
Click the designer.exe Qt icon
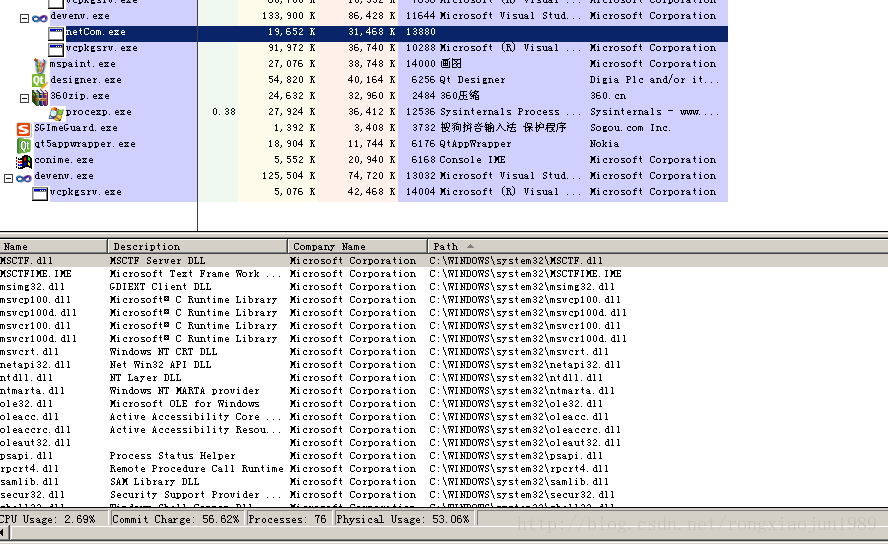[39, 81]
